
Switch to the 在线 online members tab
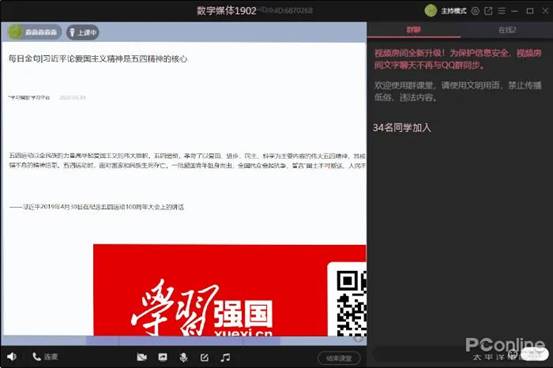point(507,30)
